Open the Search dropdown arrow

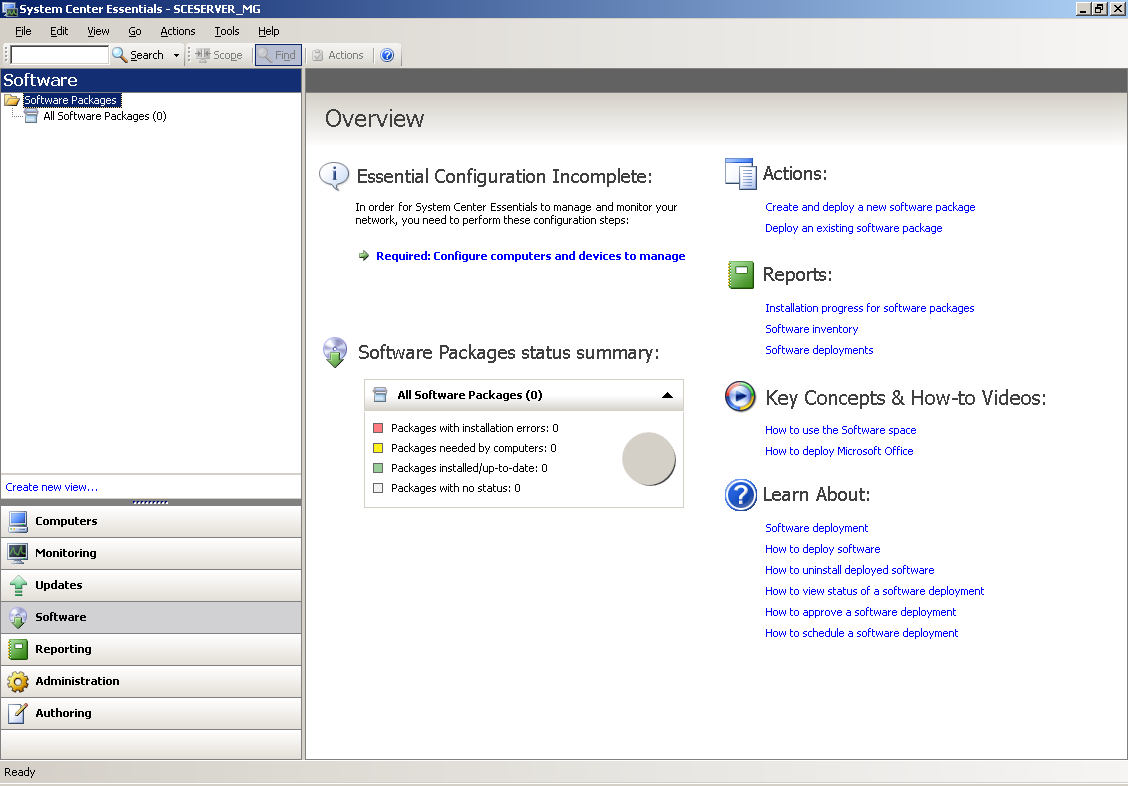pos(176,55)
